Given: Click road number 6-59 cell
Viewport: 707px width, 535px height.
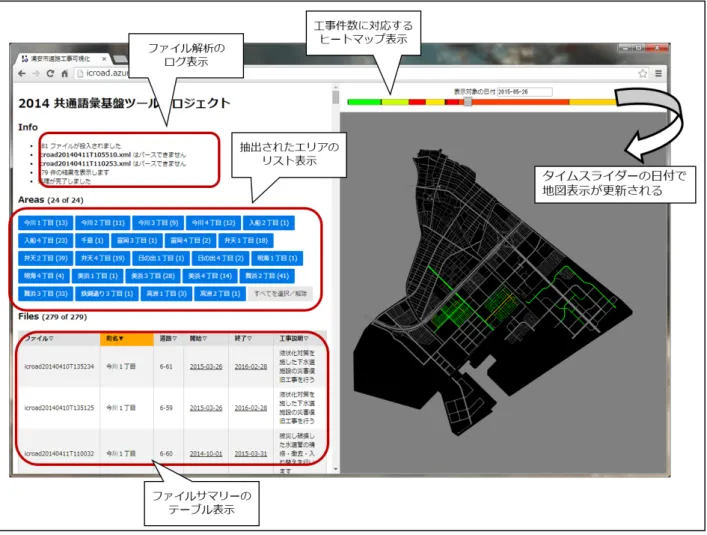Looking at the screenshot, I should point(166,408).
